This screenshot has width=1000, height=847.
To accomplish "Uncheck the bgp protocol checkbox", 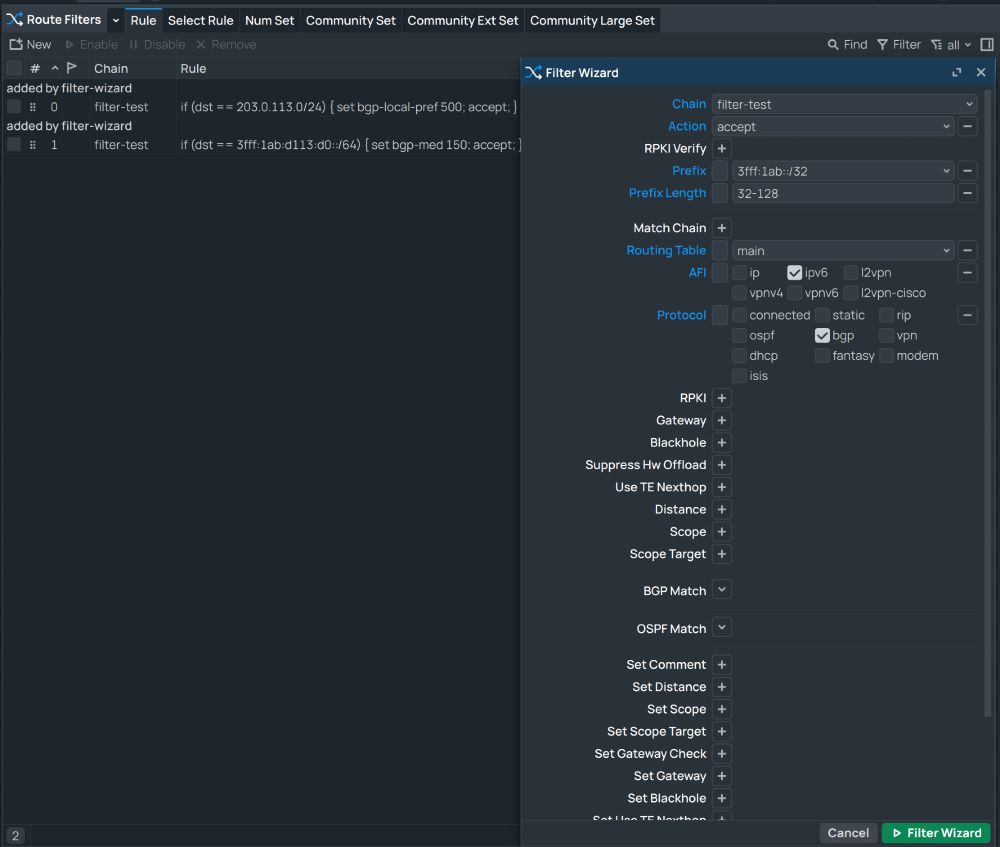I will point(822,335).
